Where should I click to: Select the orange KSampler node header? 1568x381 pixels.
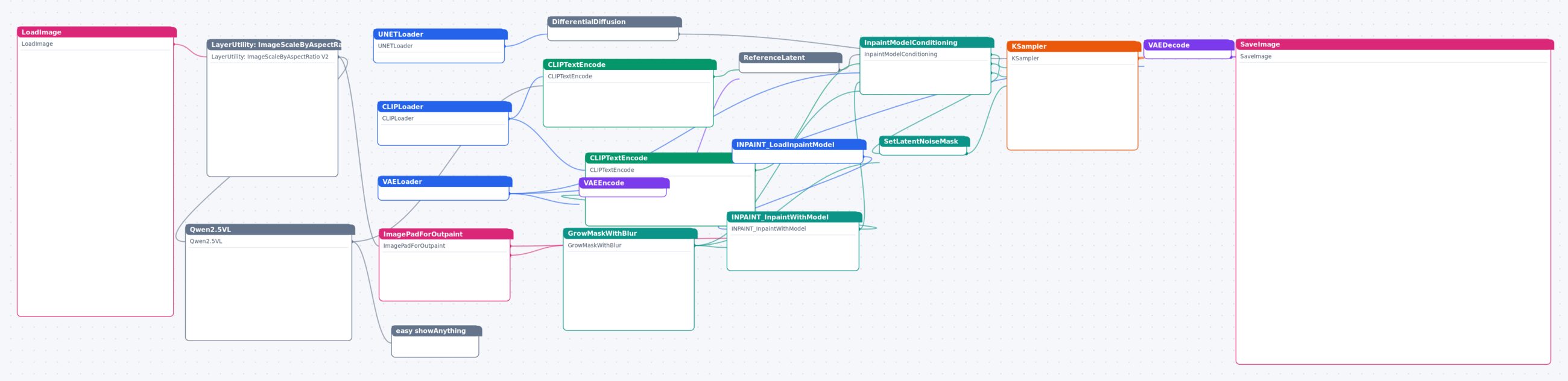(1073, 46)
